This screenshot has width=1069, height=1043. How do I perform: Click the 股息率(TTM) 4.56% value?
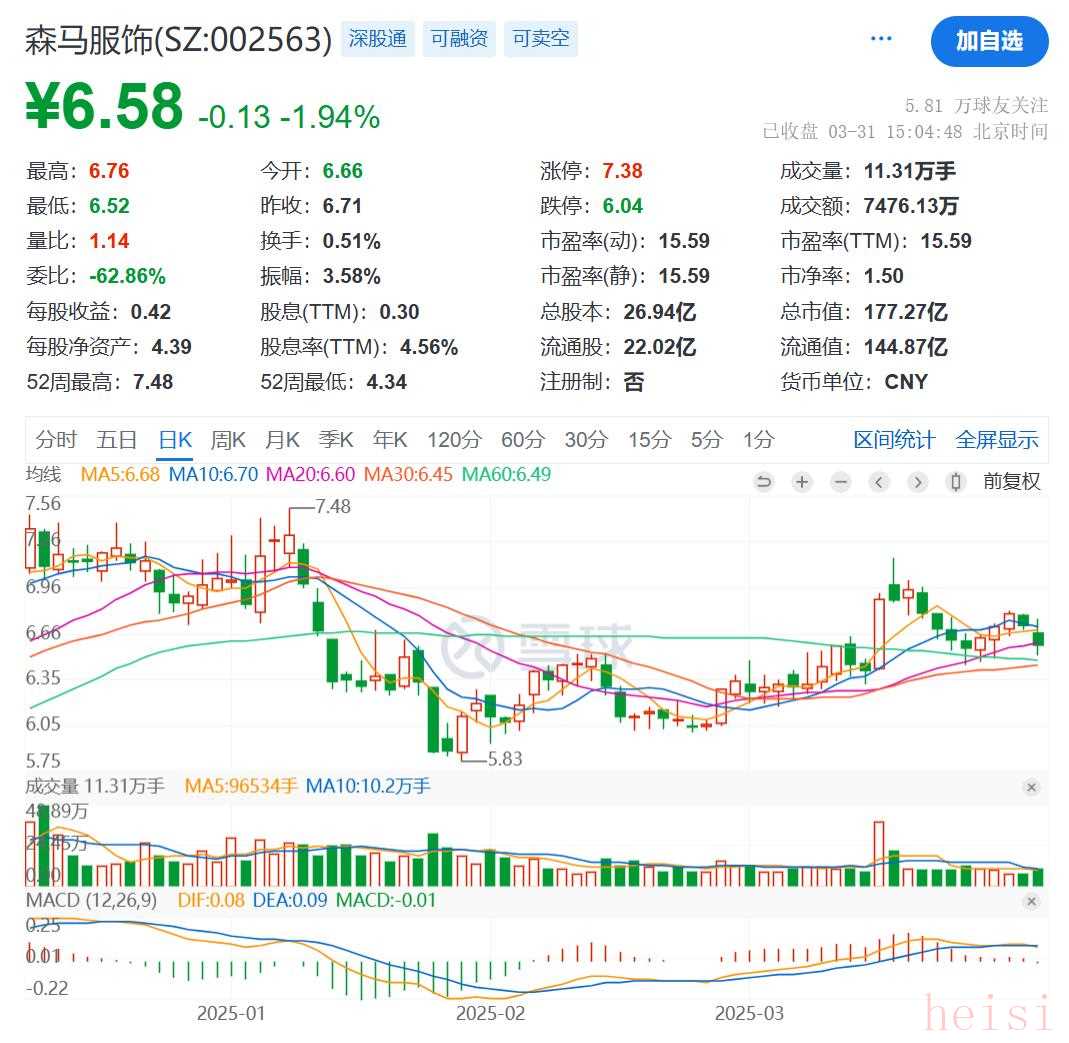[429, 347]
